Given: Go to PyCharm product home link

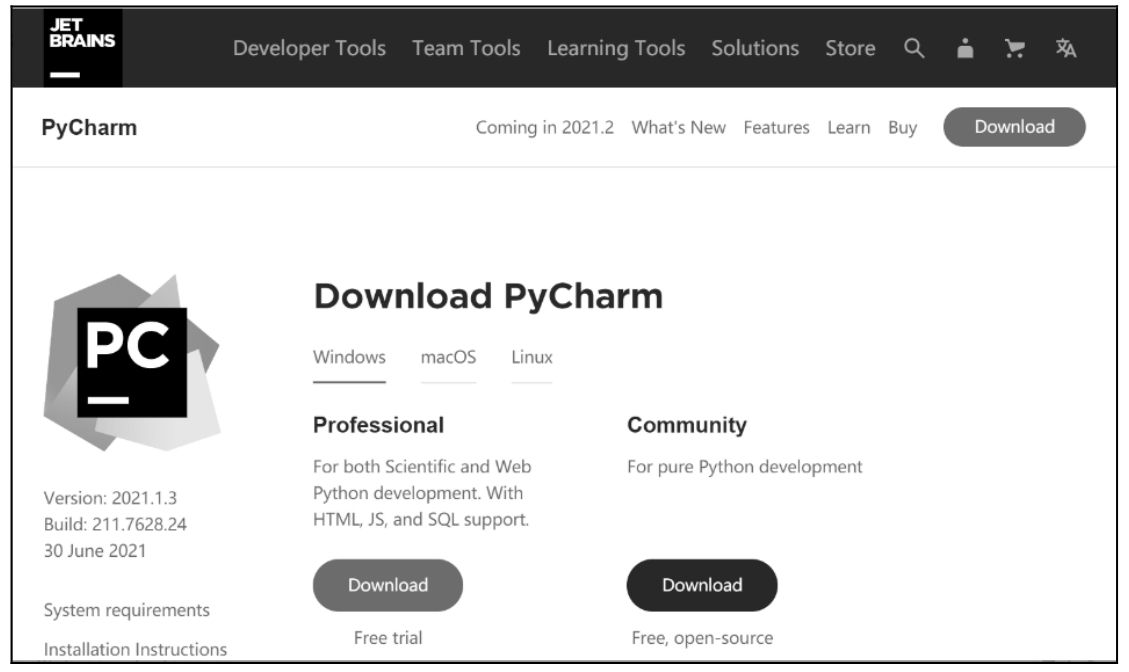Looking at the screenshot, I should pyautogui.click(x=89, y=127).
